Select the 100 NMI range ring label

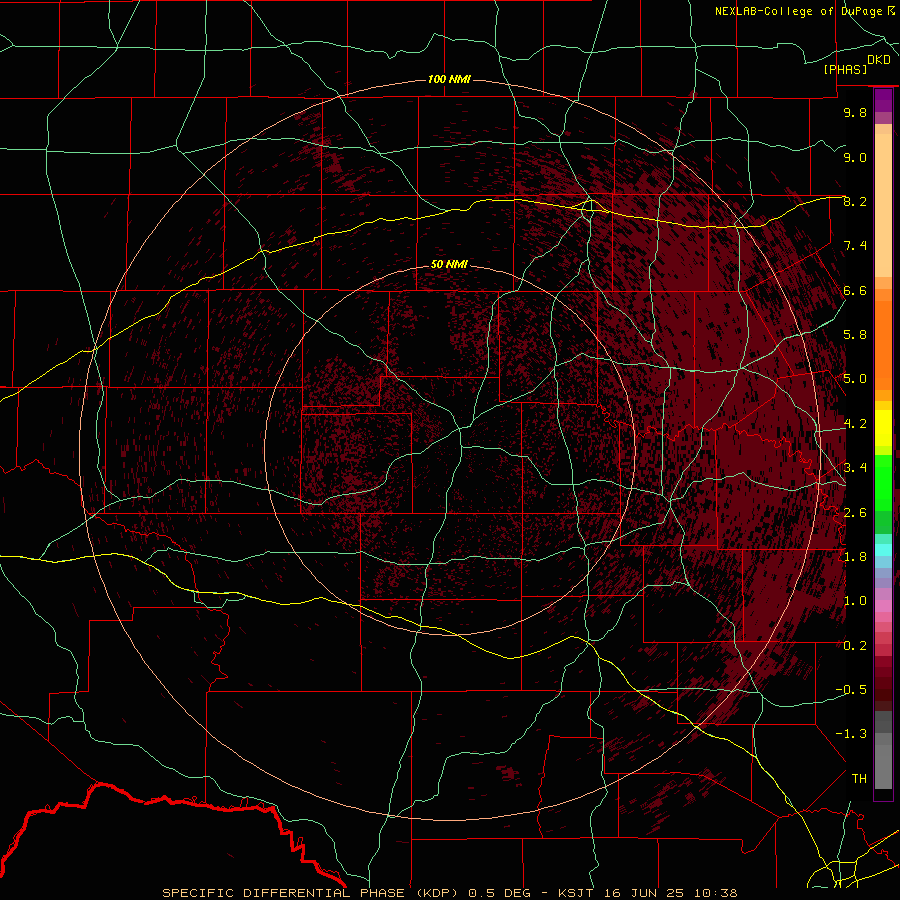tap(449, 79)
